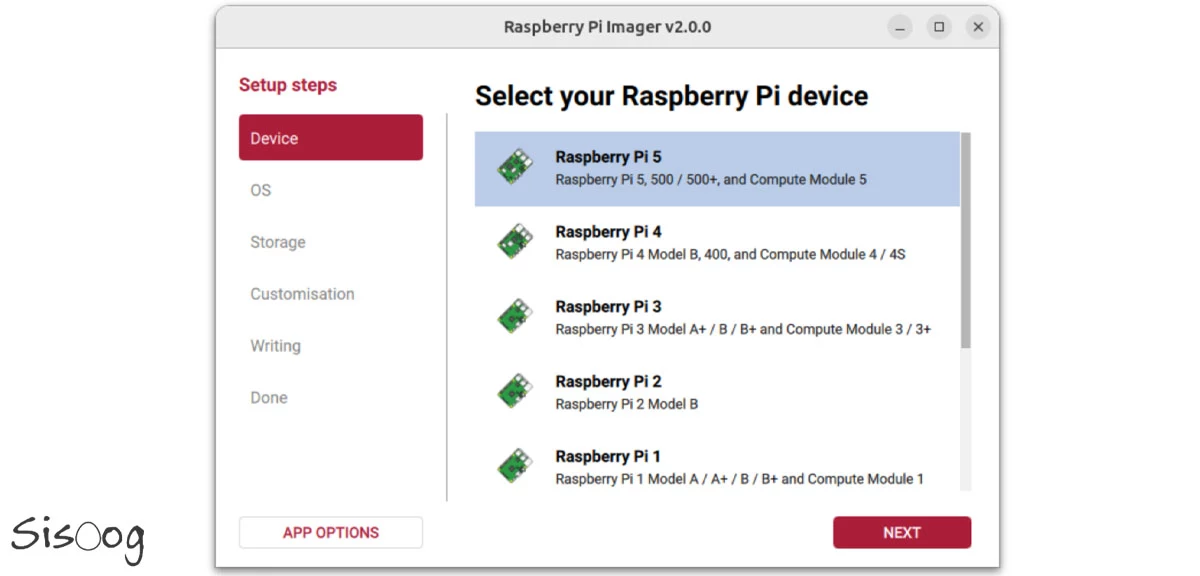Minimize the Raspberry Pi Imager window
1200x576 pixels.
900,27
